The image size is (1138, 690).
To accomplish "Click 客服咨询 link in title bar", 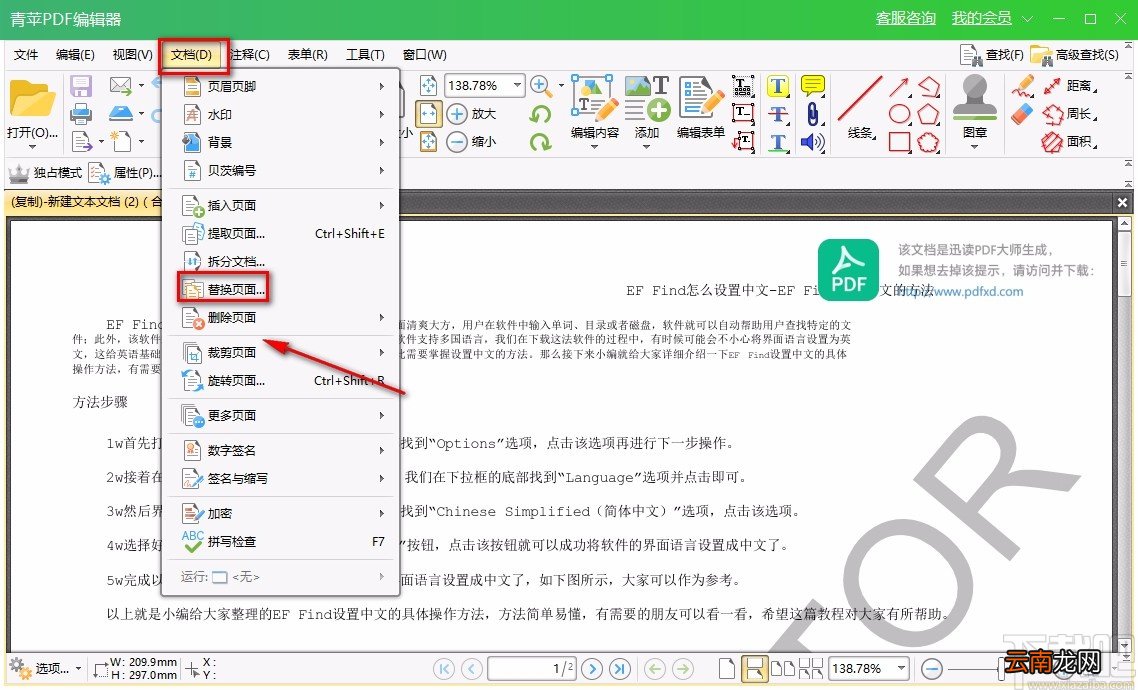I will tap(906, 18).
